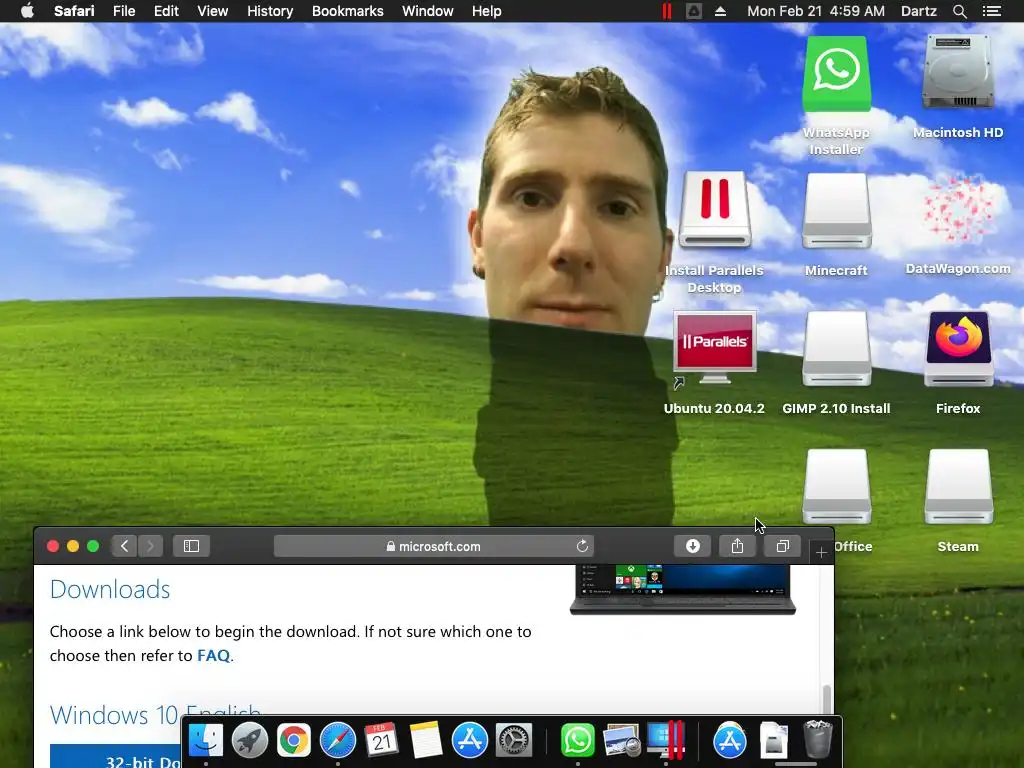This screenshot has width=1024, height=768.
Task: Open the documents stack beside the Trash
Action: point(774,740)
